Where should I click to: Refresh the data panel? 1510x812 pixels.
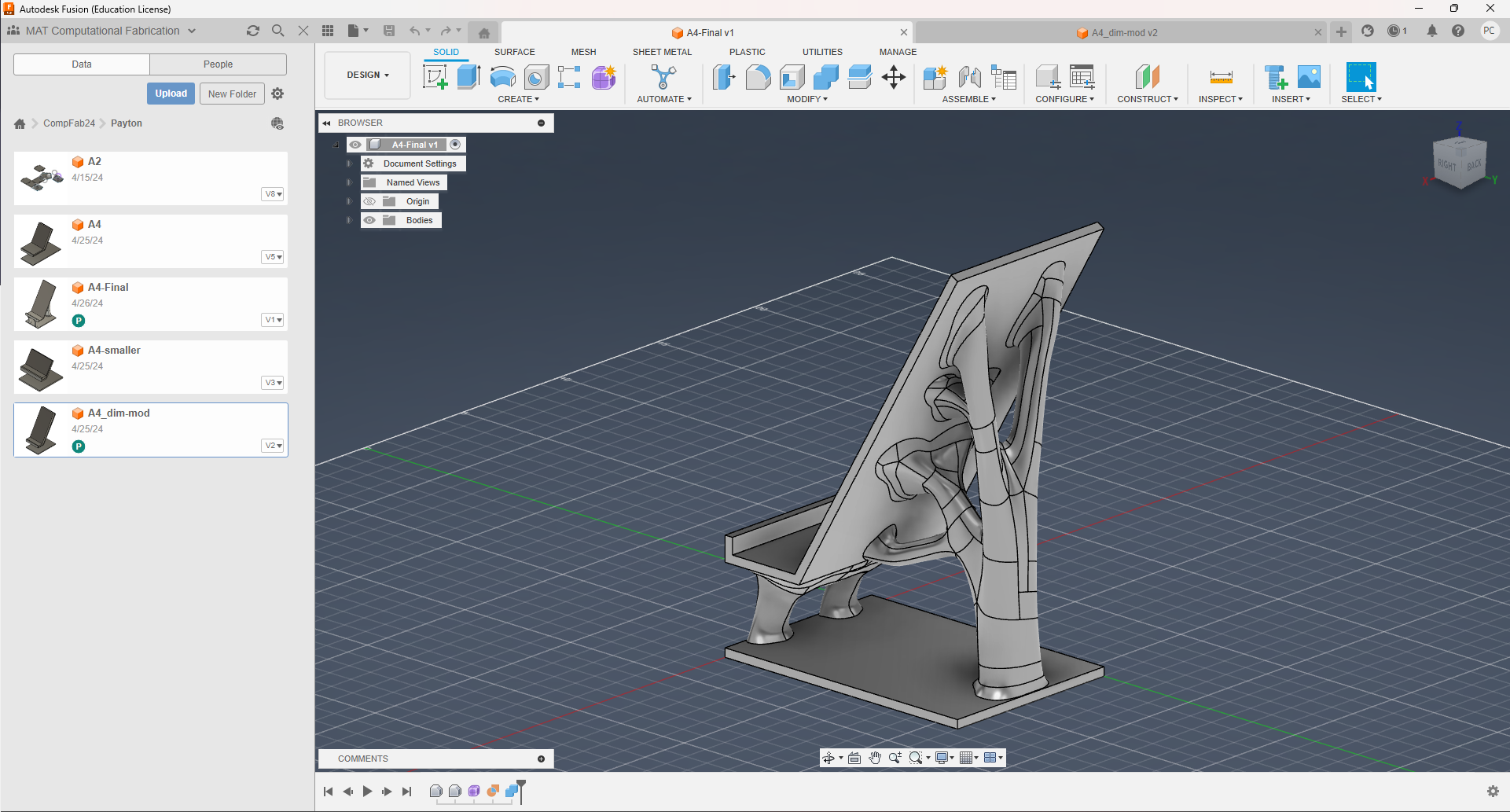tap(253, 31)
